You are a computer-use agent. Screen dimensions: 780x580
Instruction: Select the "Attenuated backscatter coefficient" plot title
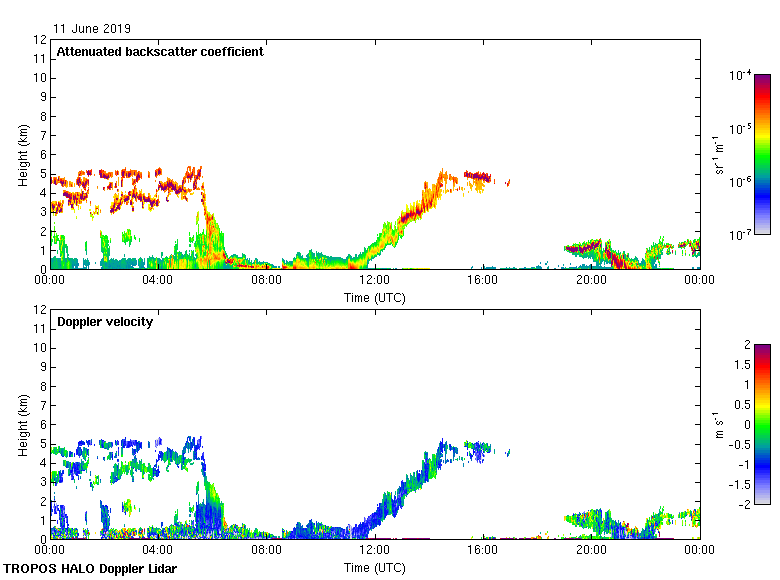pyautogui.click(x=160, y=52)
